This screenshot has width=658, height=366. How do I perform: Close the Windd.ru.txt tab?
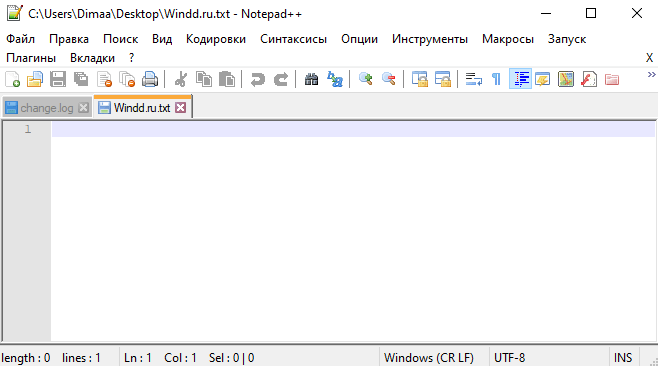pos(180,108)
